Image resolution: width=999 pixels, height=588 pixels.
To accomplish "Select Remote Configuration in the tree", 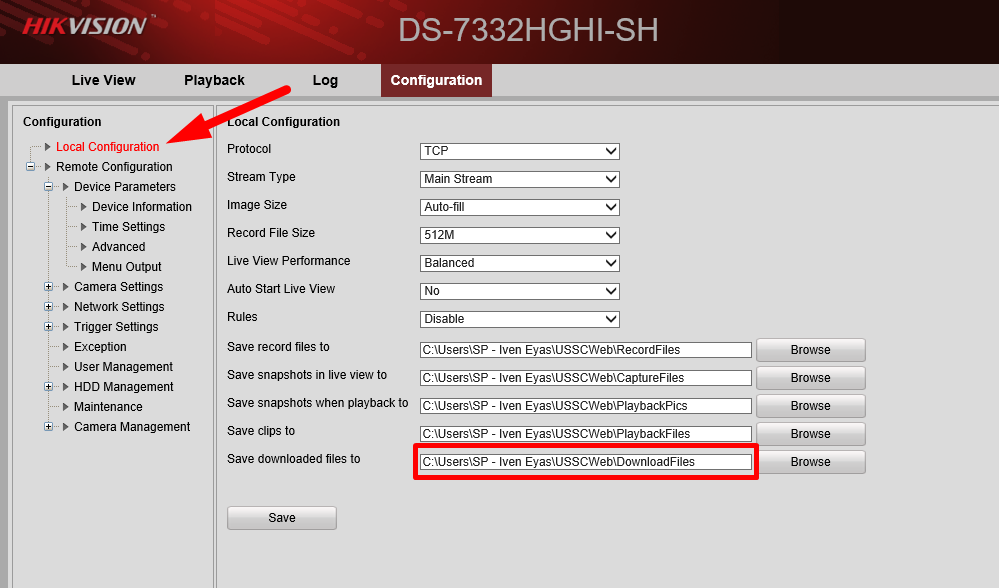I will (x=114, y=167).
